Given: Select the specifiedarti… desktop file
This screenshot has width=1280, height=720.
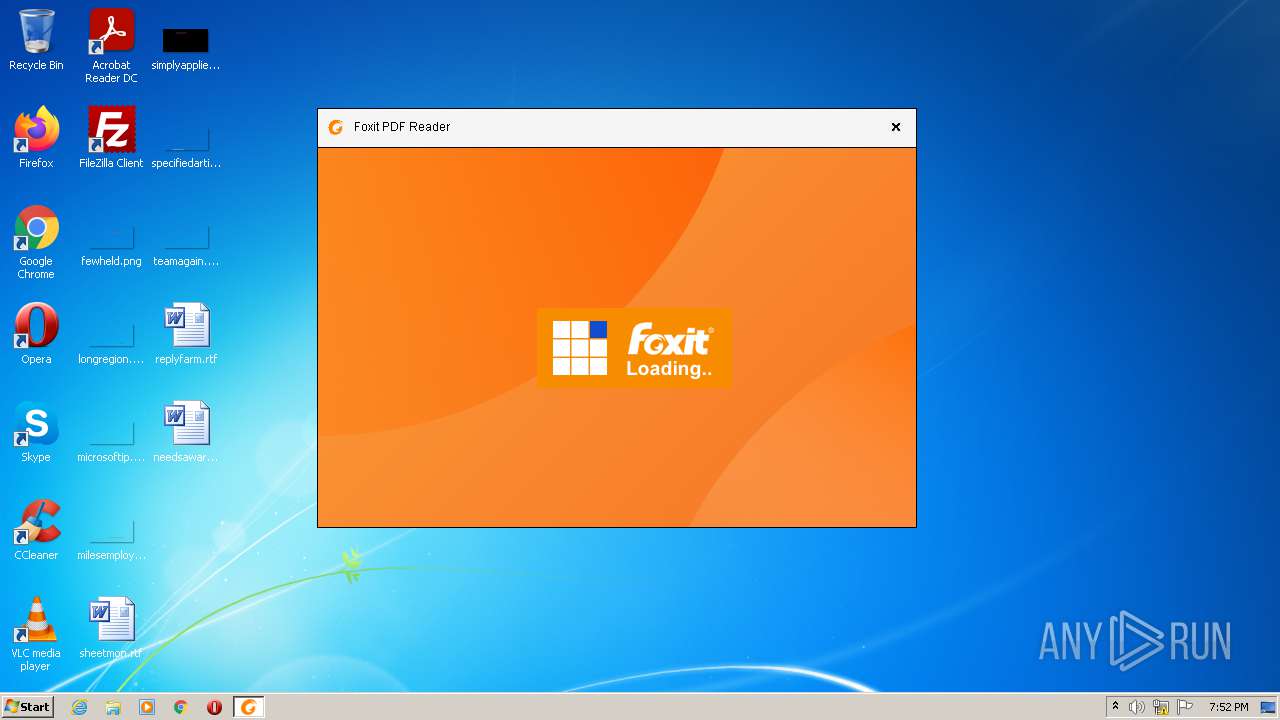Looking at the screenshot, I should 186,145.
